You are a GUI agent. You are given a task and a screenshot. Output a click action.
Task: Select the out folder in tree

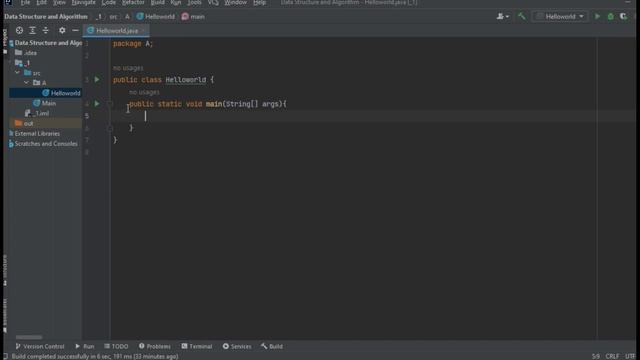(x=24, y=123)
